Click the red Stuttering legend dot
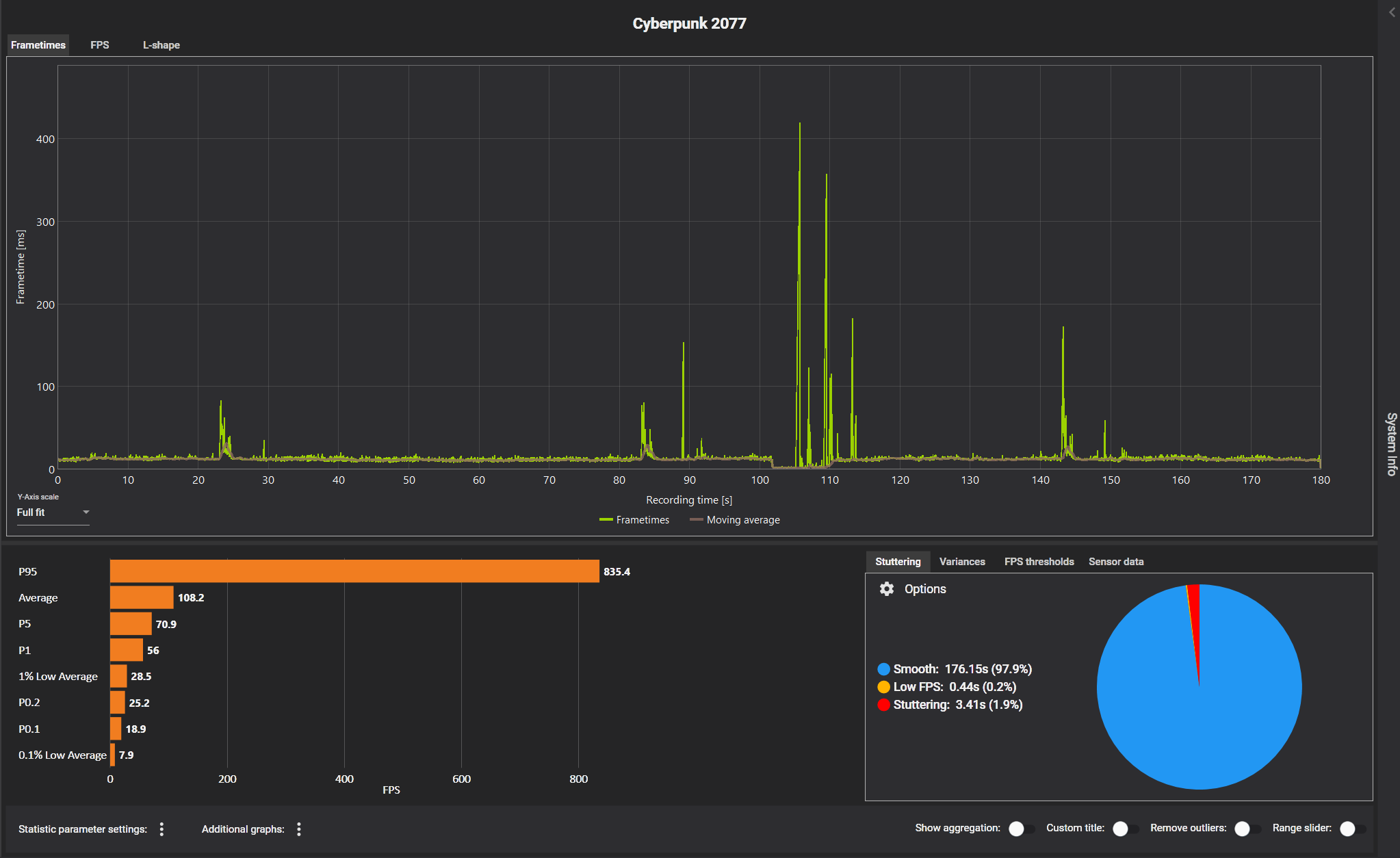Viewport: 1400px width, 858px height. [883, 705]
